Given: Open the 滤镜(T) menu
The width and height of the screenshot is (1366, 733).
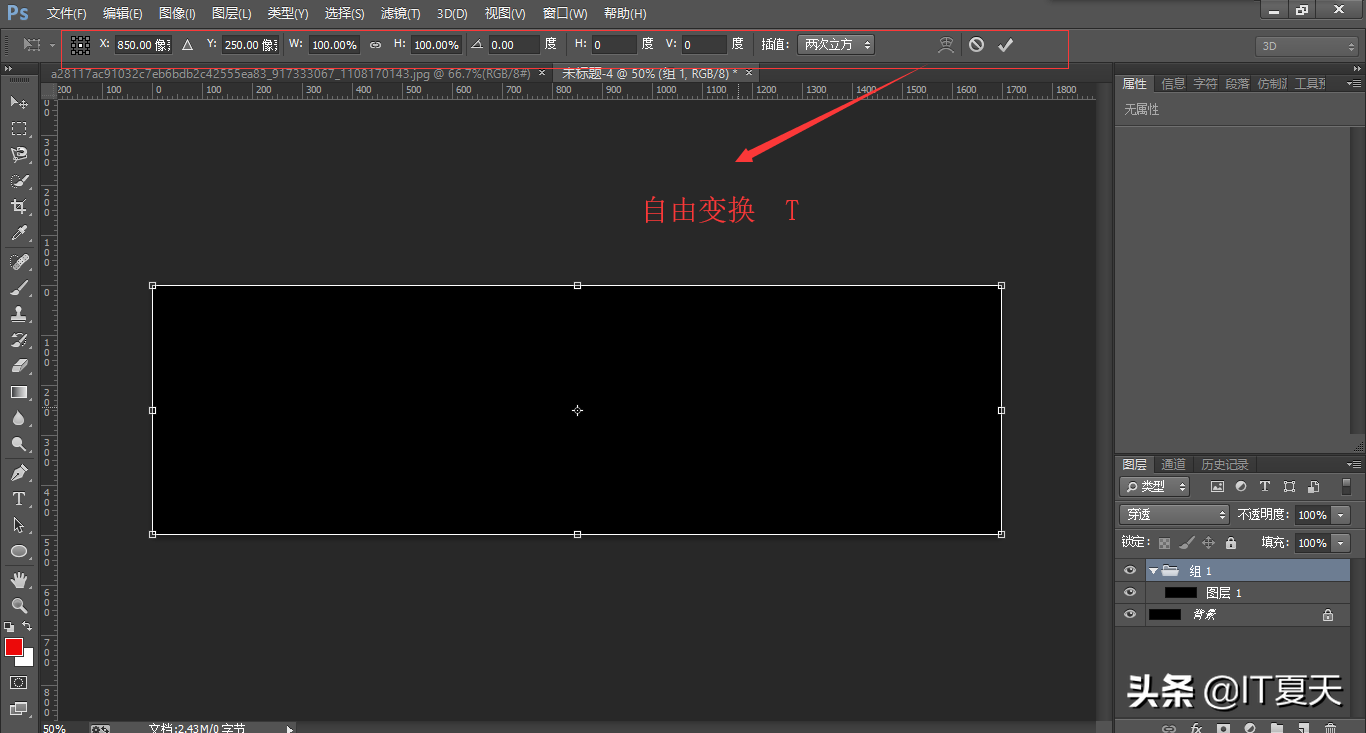Looking at the screenshot, I should 400,14.
